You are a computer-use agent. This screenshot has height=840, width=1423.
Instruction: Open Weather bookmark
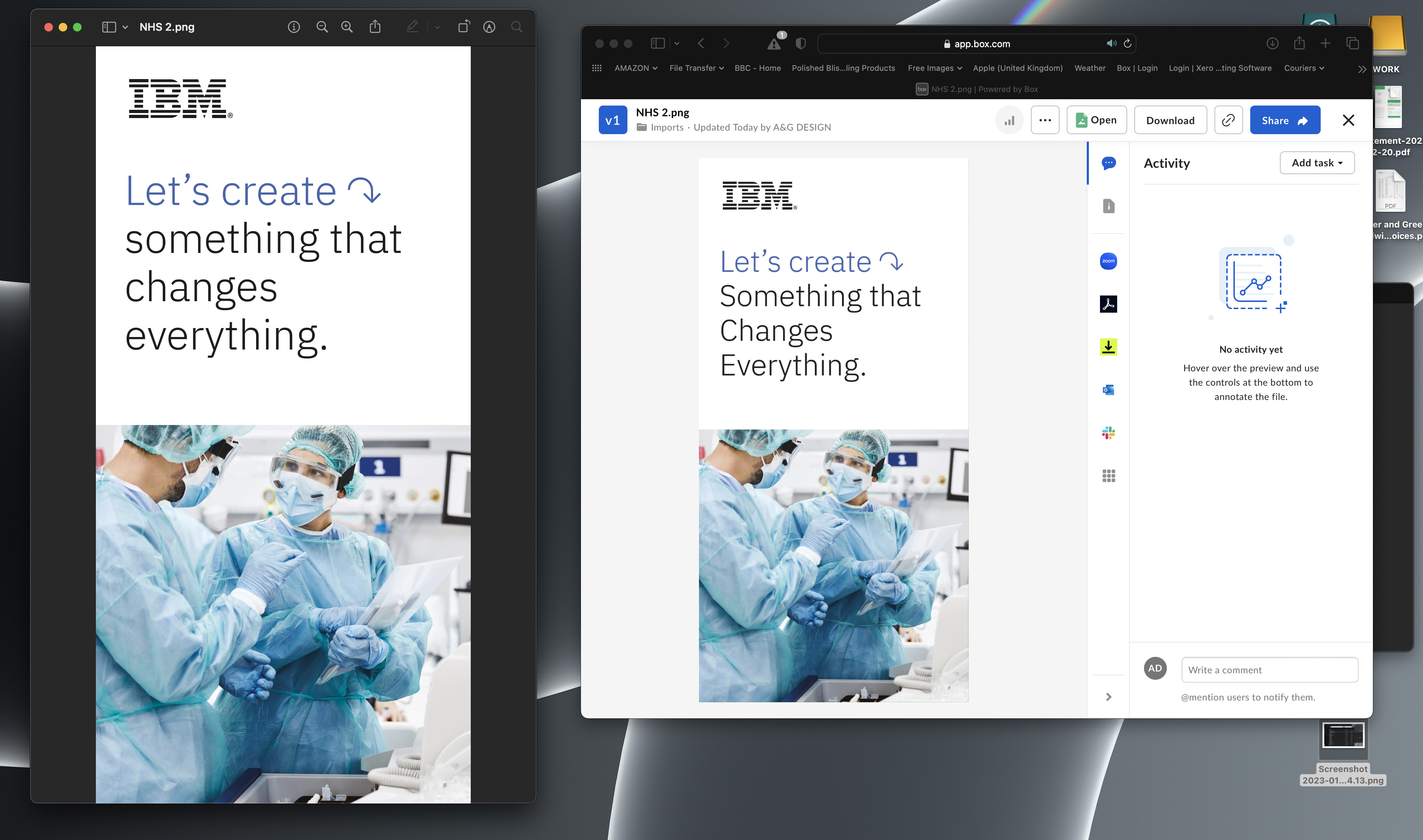[1090, 68]
